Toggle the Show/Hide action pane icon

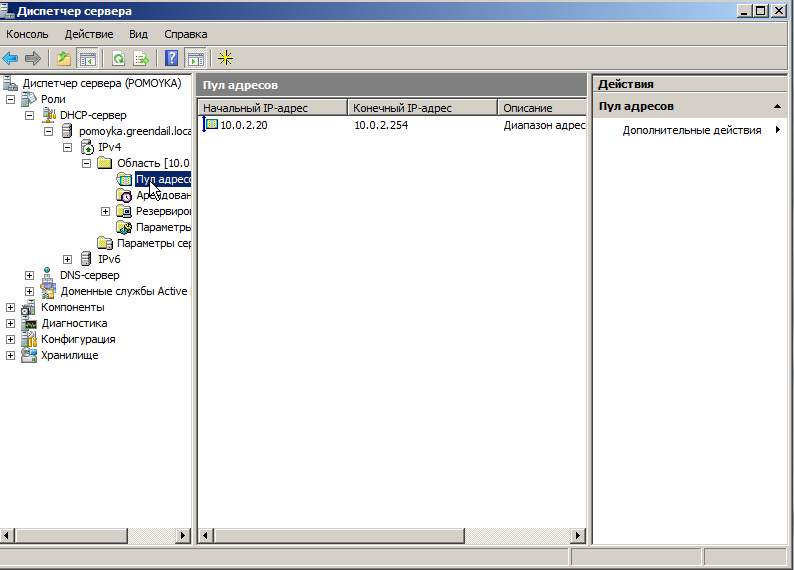(195, 58)
